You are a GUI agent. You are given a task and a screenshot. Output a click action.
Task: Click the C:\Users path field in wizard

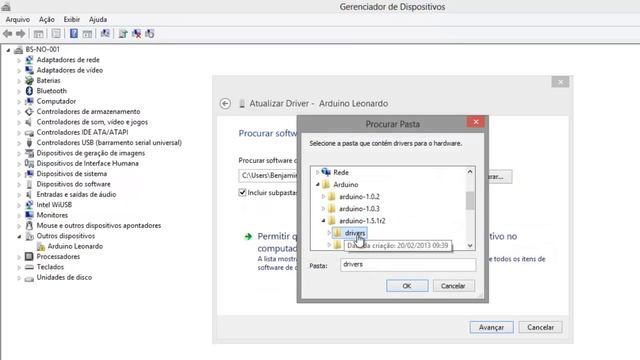click(268, 176)
